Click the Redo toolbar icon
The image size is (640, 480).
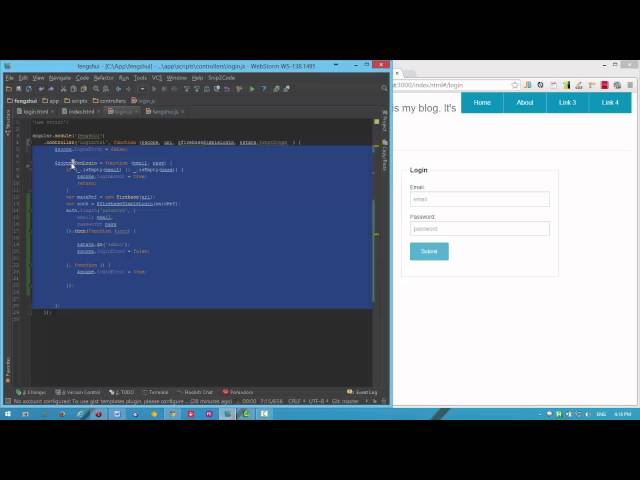click(x=51, y=89)
